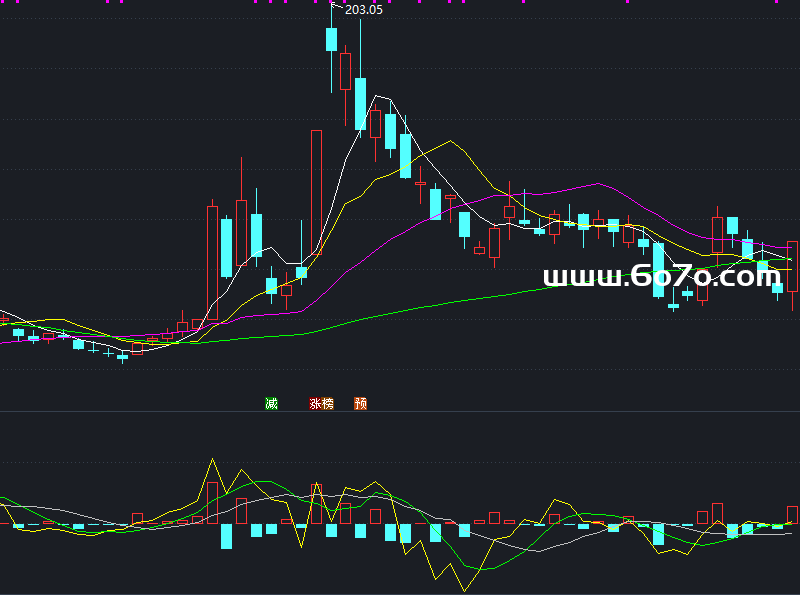Image resolution: width=800 pixels, height=595 pixels.
Task: Select the orange 榜 marker icon
Action: click(328, 404)
